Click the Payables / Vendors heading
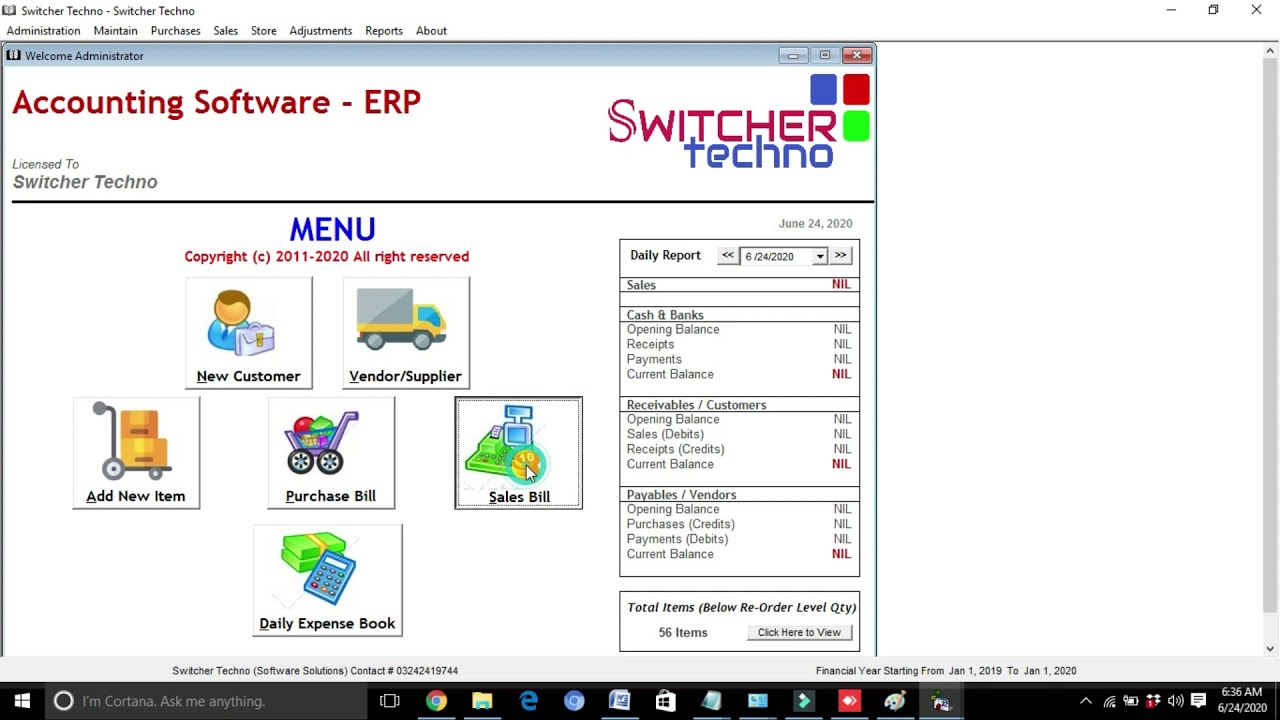 click(x=682, y=495)
